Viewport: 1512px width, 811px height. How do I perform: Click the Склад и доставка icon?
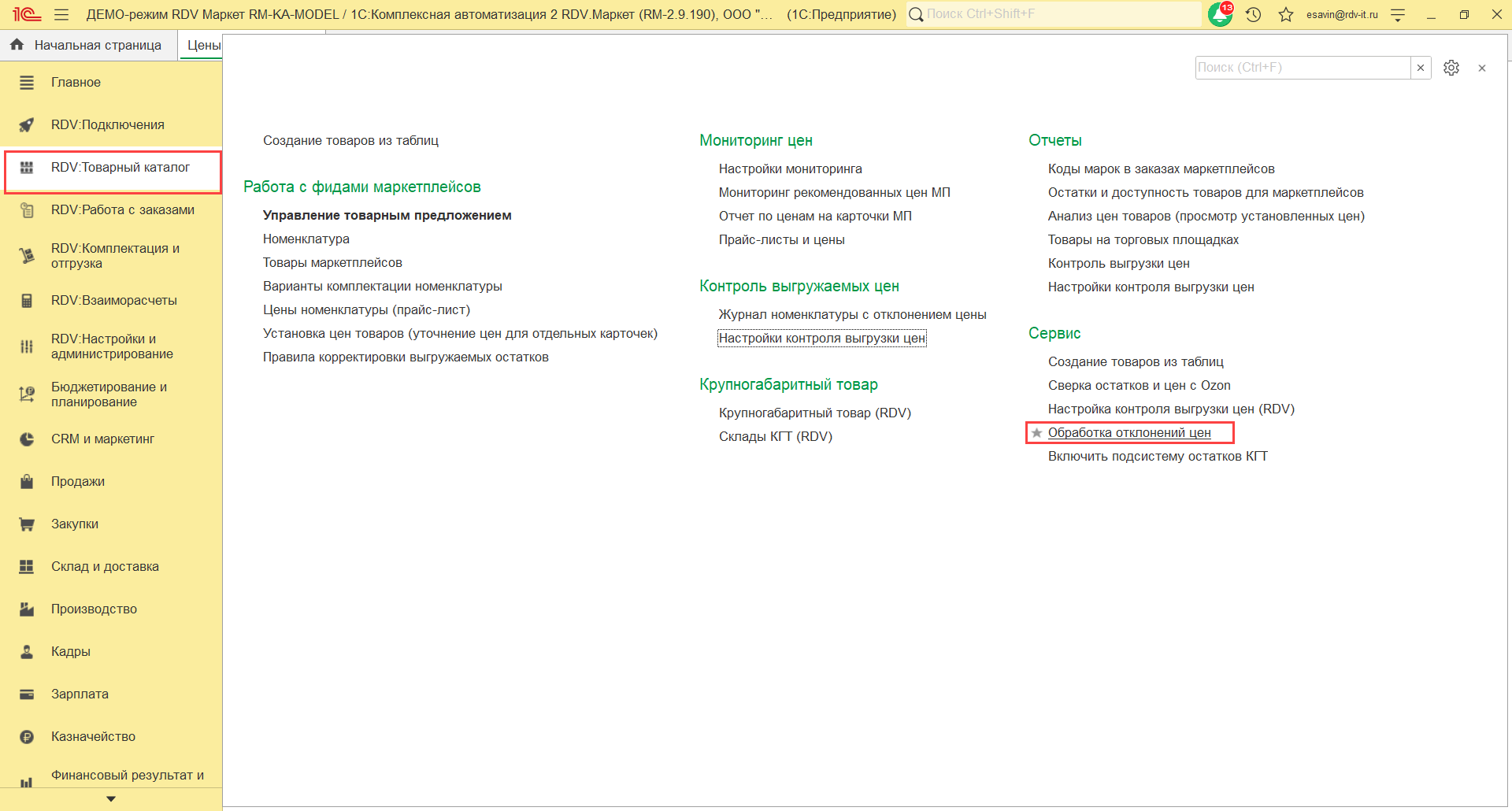click(27, 567)
